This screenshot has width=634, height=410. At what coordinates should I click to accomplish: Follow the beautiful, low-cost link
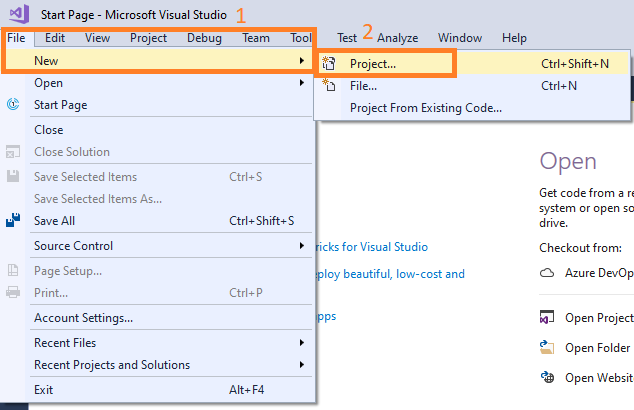(x=390, y=274)
